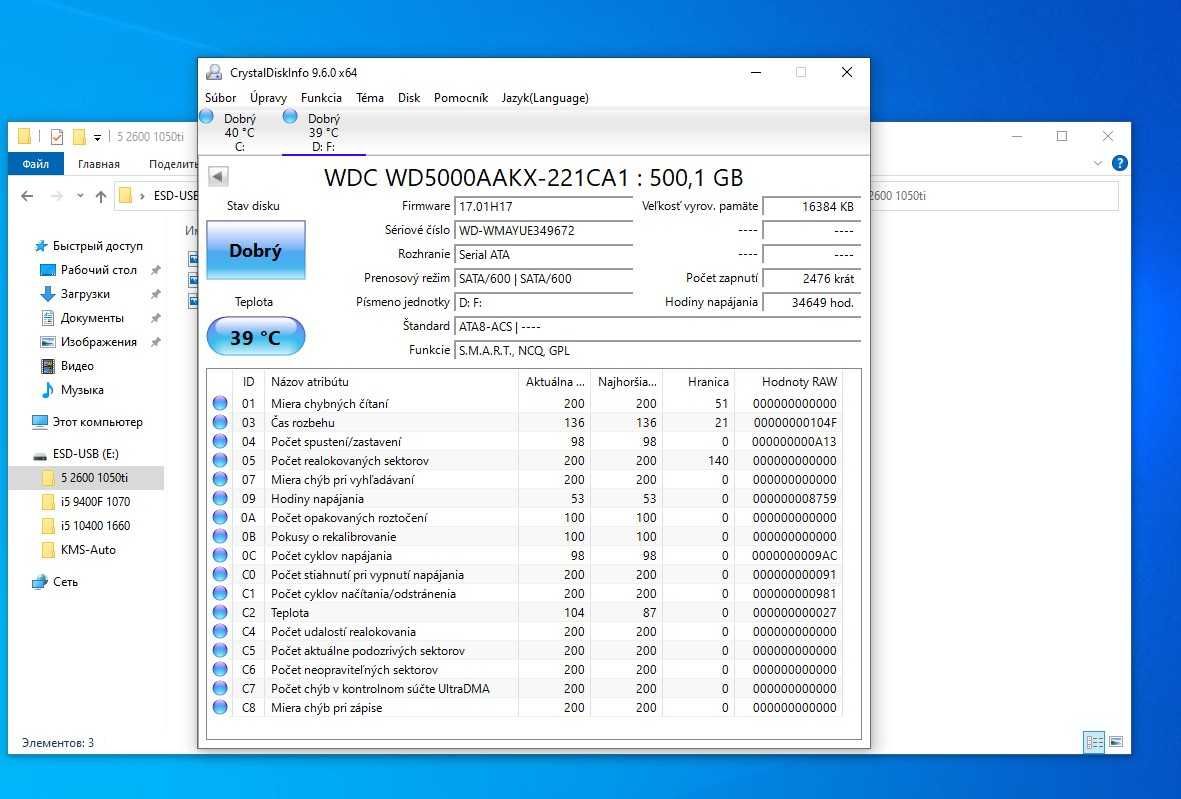Image resolution: width=1181 pixels, height=799 pixels.
Task: Click the Názov atribútu column header
Action: (x=391, y=382)
